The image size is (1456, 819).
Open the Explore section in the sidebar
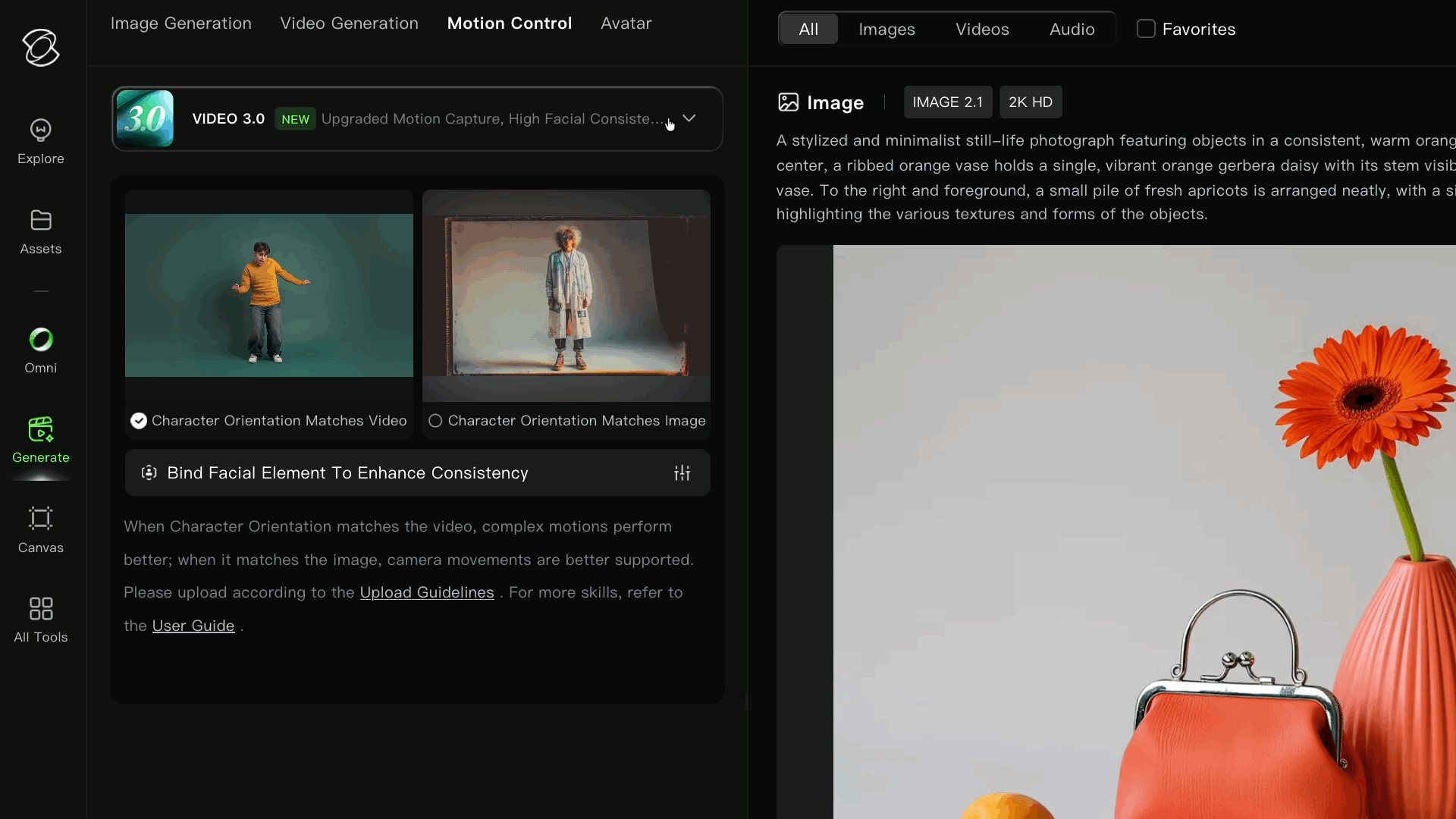pyautogui.click(x=40, y=141)
